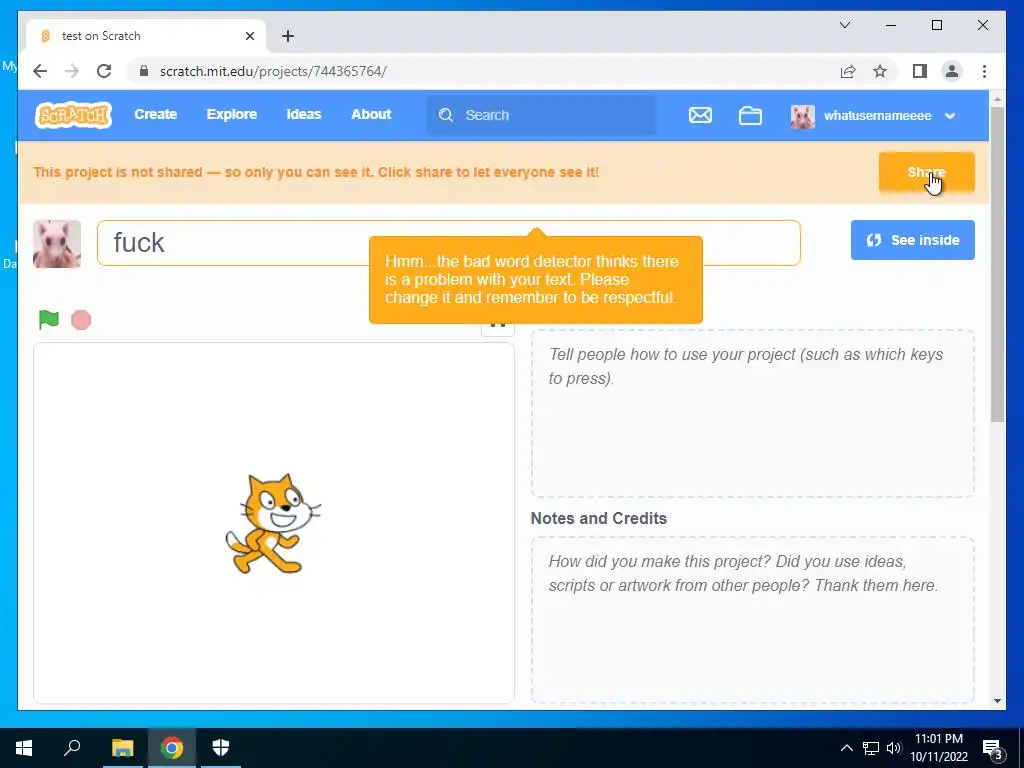Open the Explore menu item

(x=232, y=114)
